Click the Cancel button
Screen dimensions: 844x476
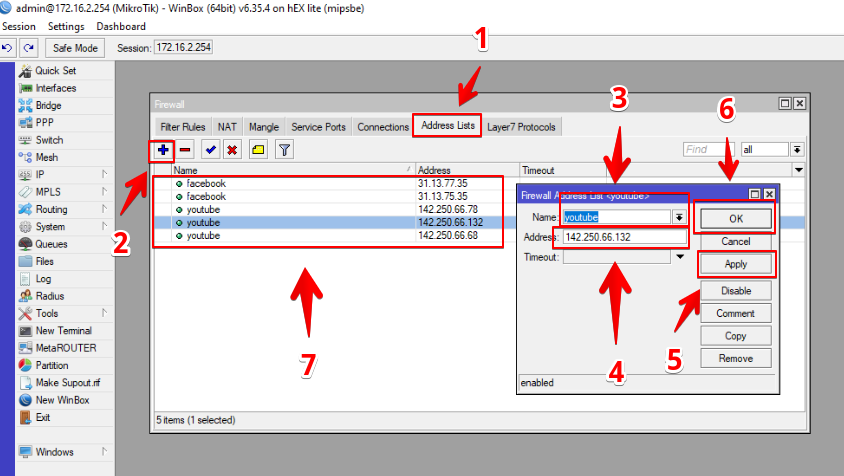click(x=736, y=241)
